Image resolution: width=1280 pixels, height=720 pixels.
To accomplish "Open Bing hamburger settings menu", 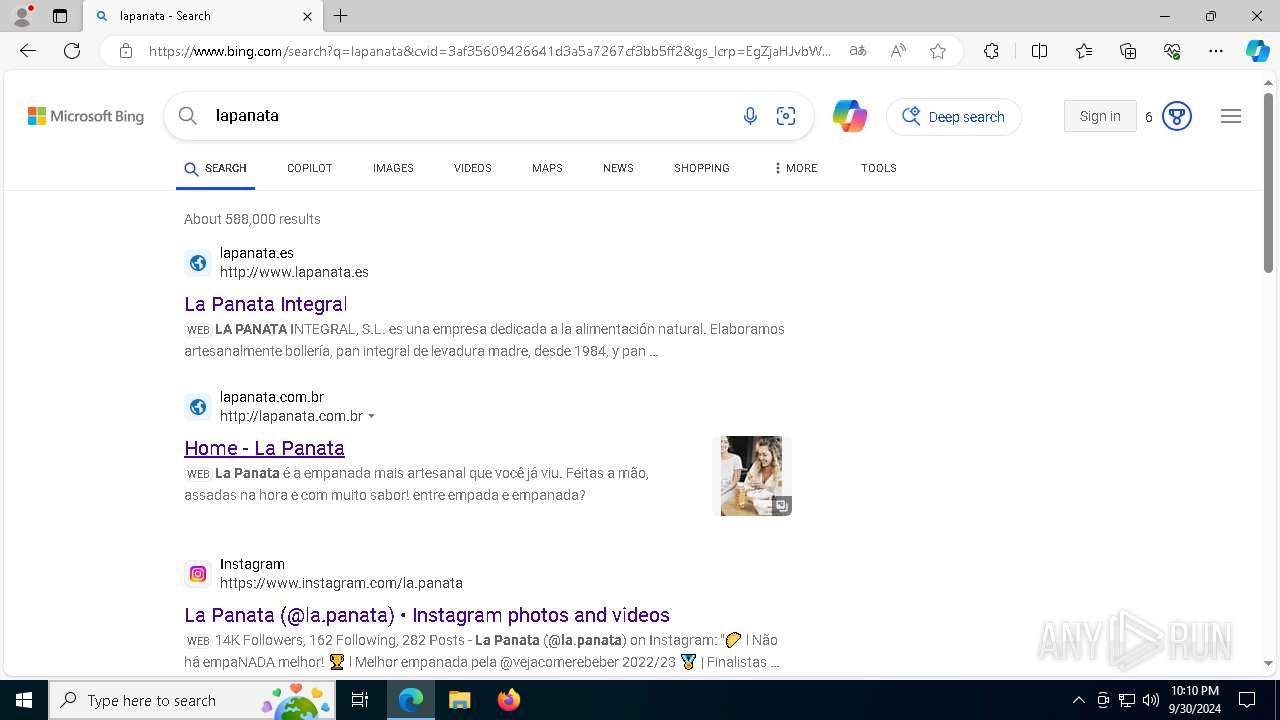I will pos(1231,116).
